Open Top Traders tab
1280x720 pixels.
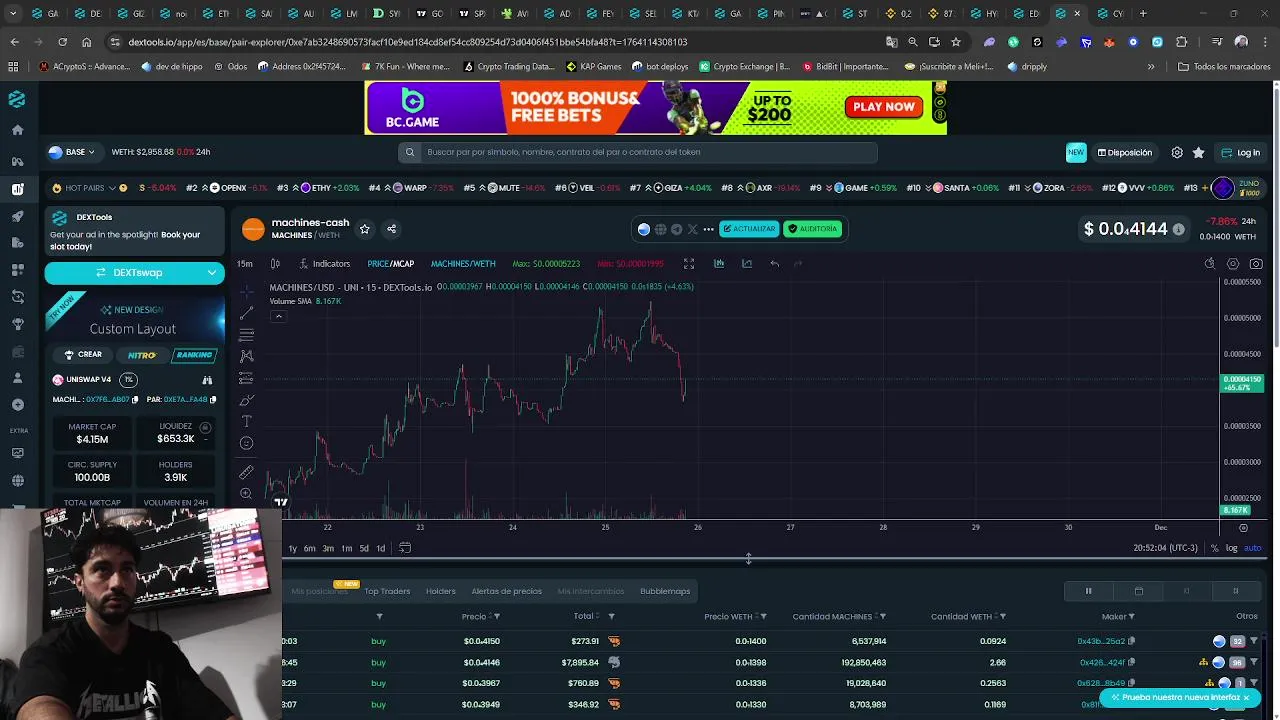(387, 591)
